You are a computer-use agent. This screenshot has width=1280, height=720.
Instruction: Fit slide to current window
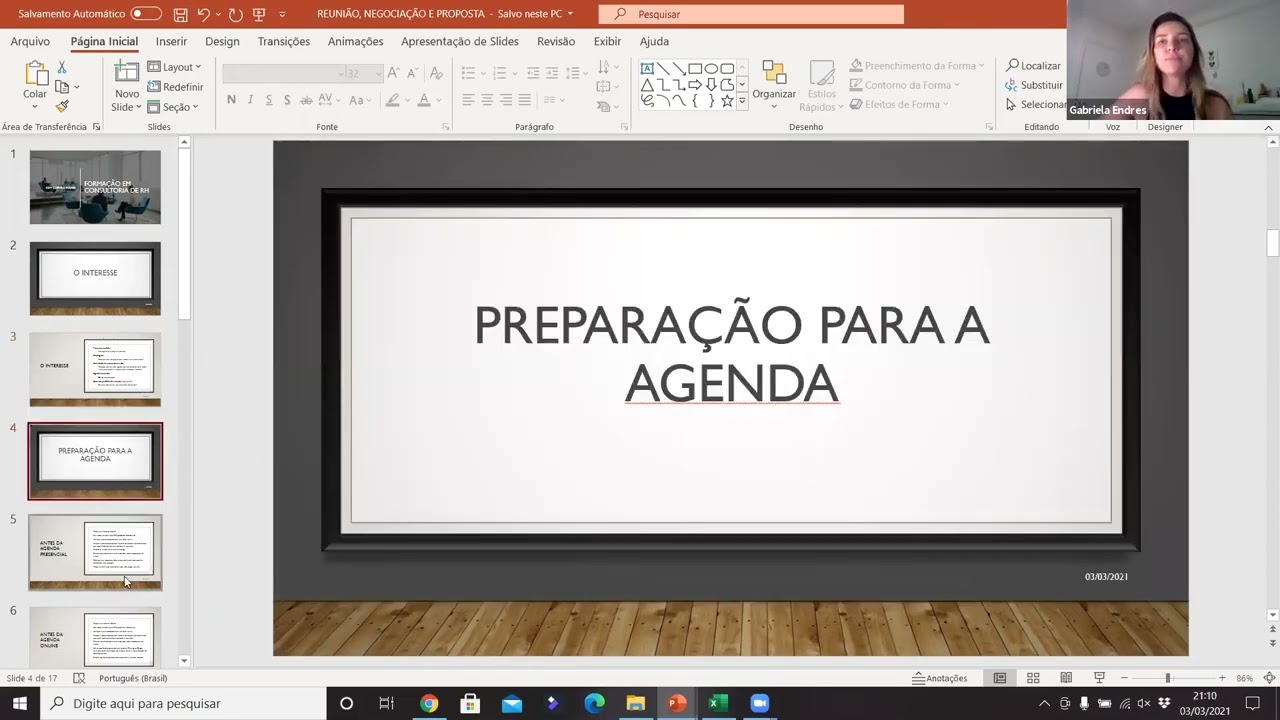click(1269, 678)
